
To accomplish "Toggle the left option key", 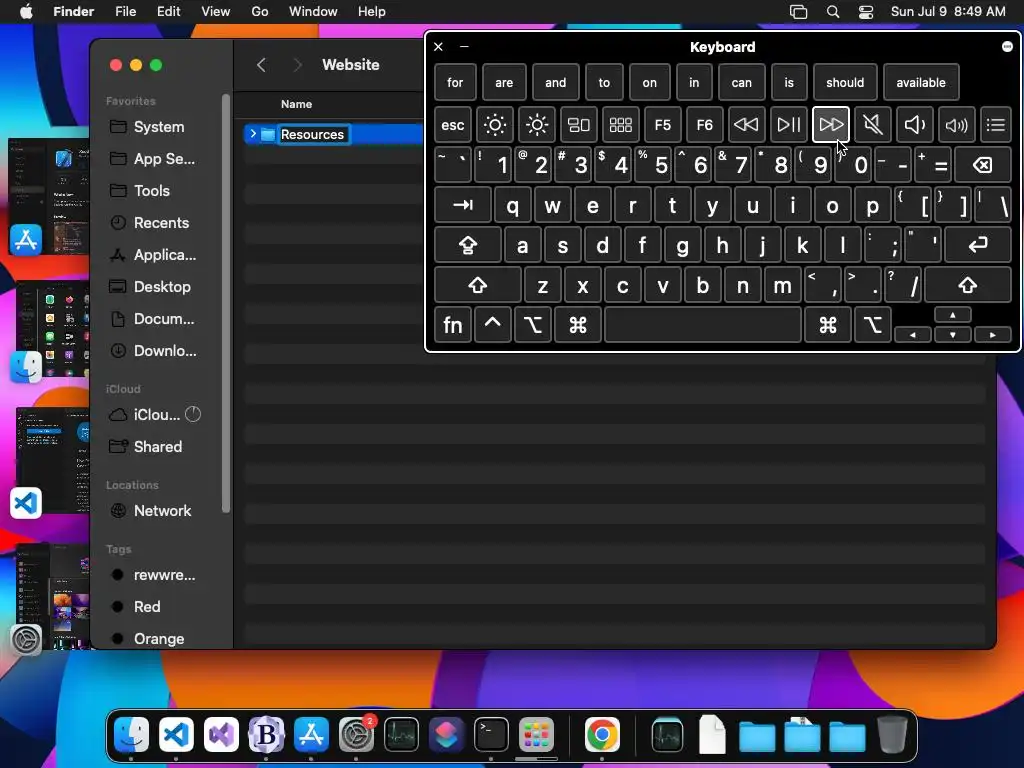I will (533, 325).
